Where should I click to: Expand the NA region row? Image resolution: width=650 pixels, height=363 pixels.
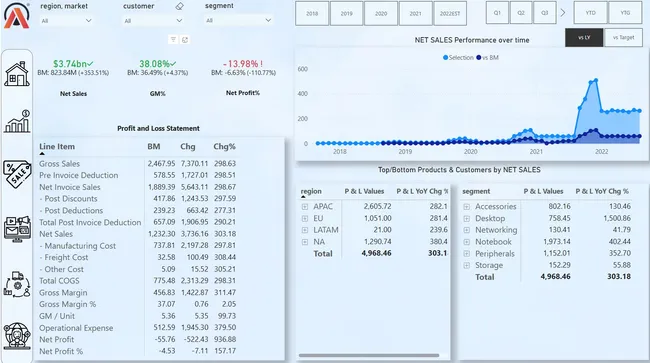click(305, 242)
